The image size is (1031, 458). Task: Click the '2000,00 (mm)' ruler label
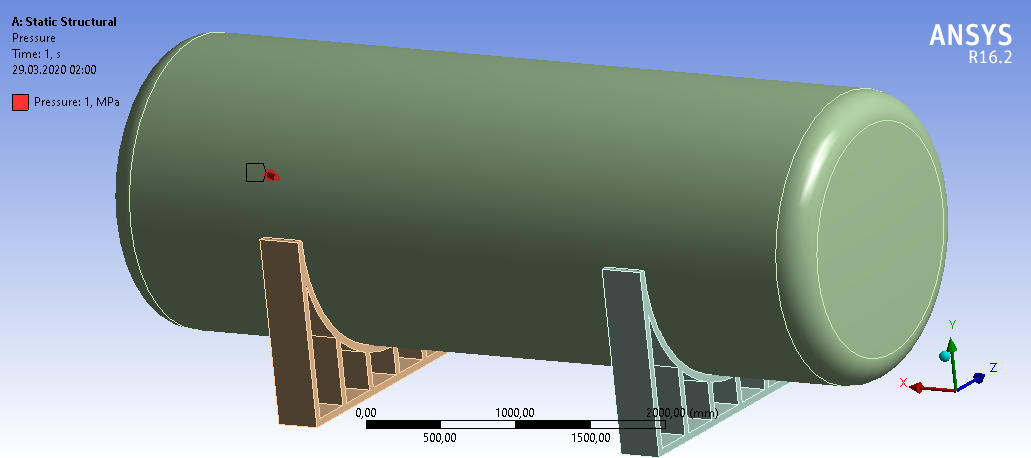(683, 413)
